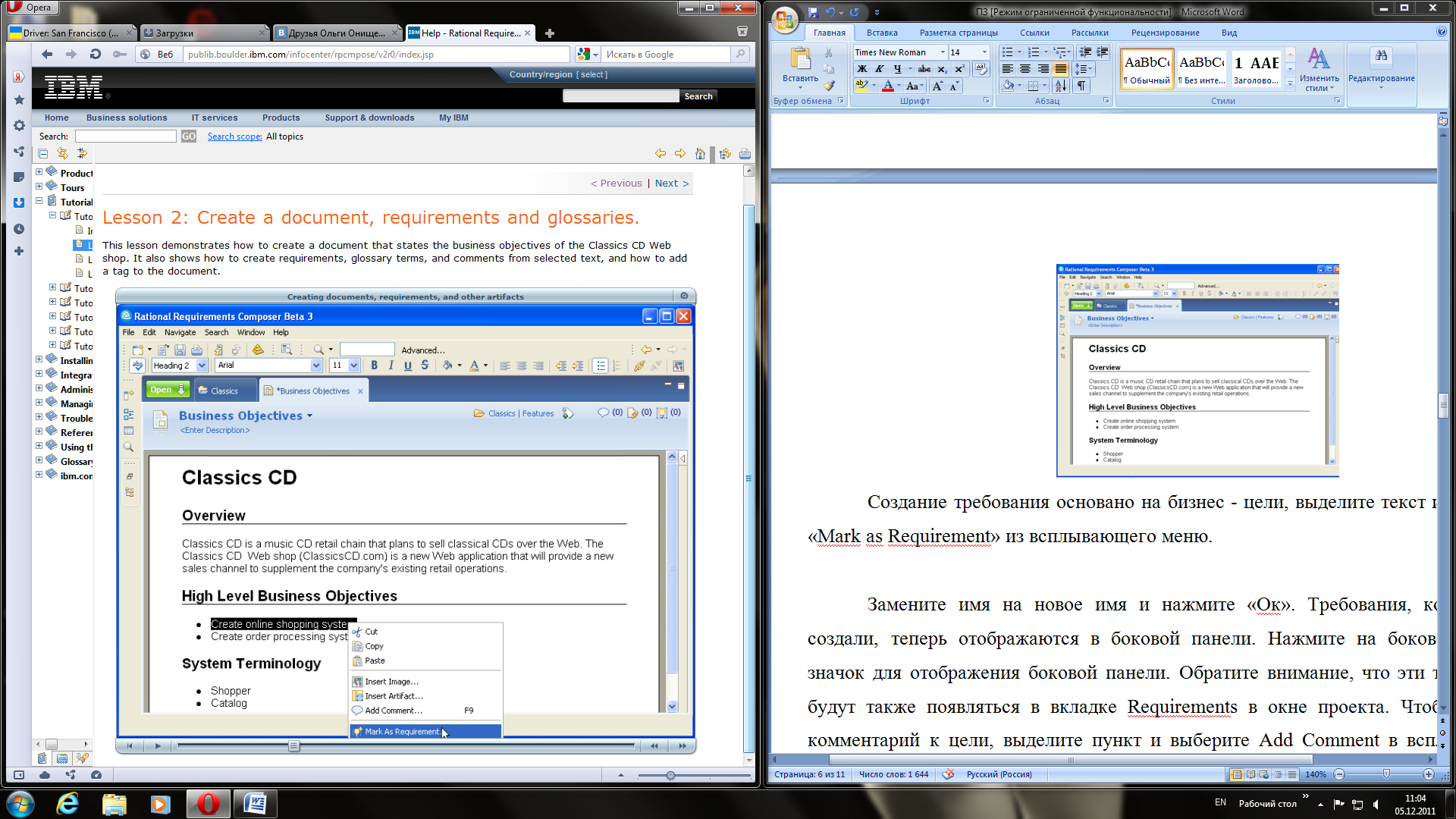Click Shrink Font icon in Word
1456x819 pixels.
(954, 86)
